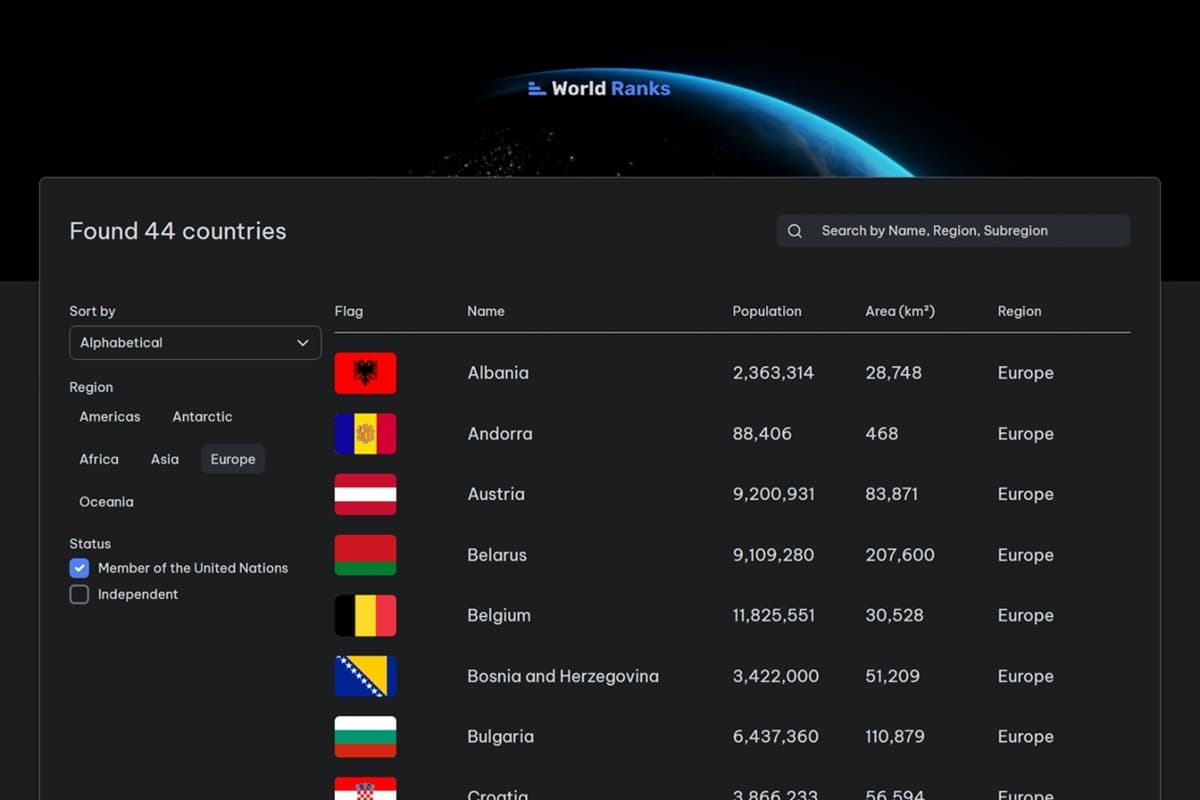Image resolution: width=1200 pixels, height=800 pixels.
Task: Open the Belgium country row
Action: (x=732, y=615)
